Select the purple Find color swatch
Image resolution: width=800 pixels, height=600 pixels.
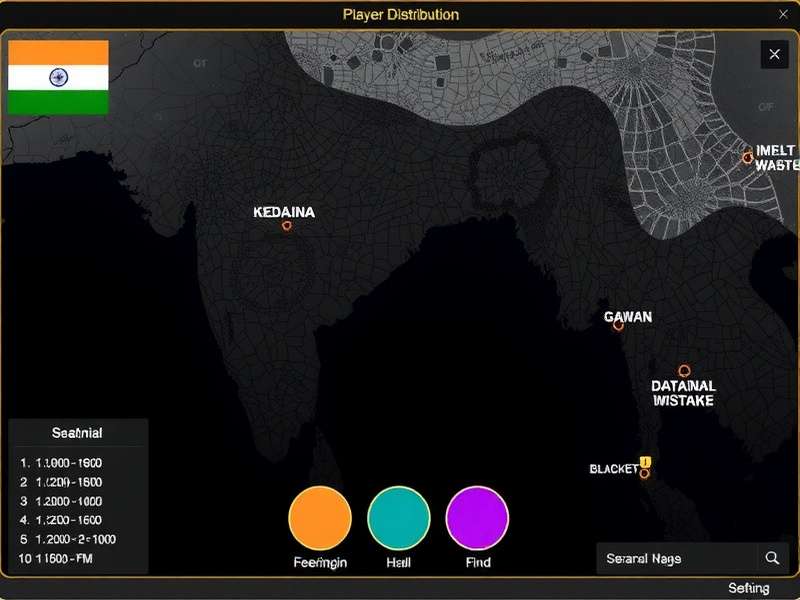pyautogui.click(x=478, y=515)
